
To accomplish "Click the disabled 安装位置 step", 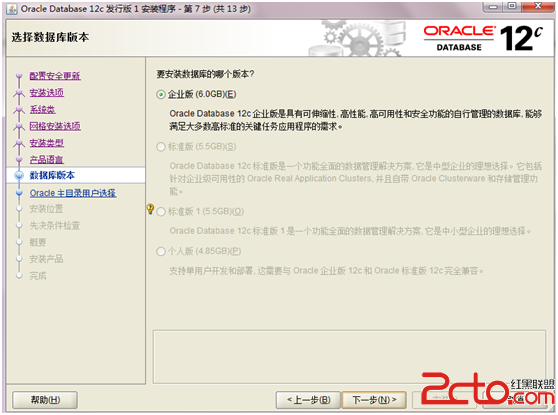I will [46, 209].
